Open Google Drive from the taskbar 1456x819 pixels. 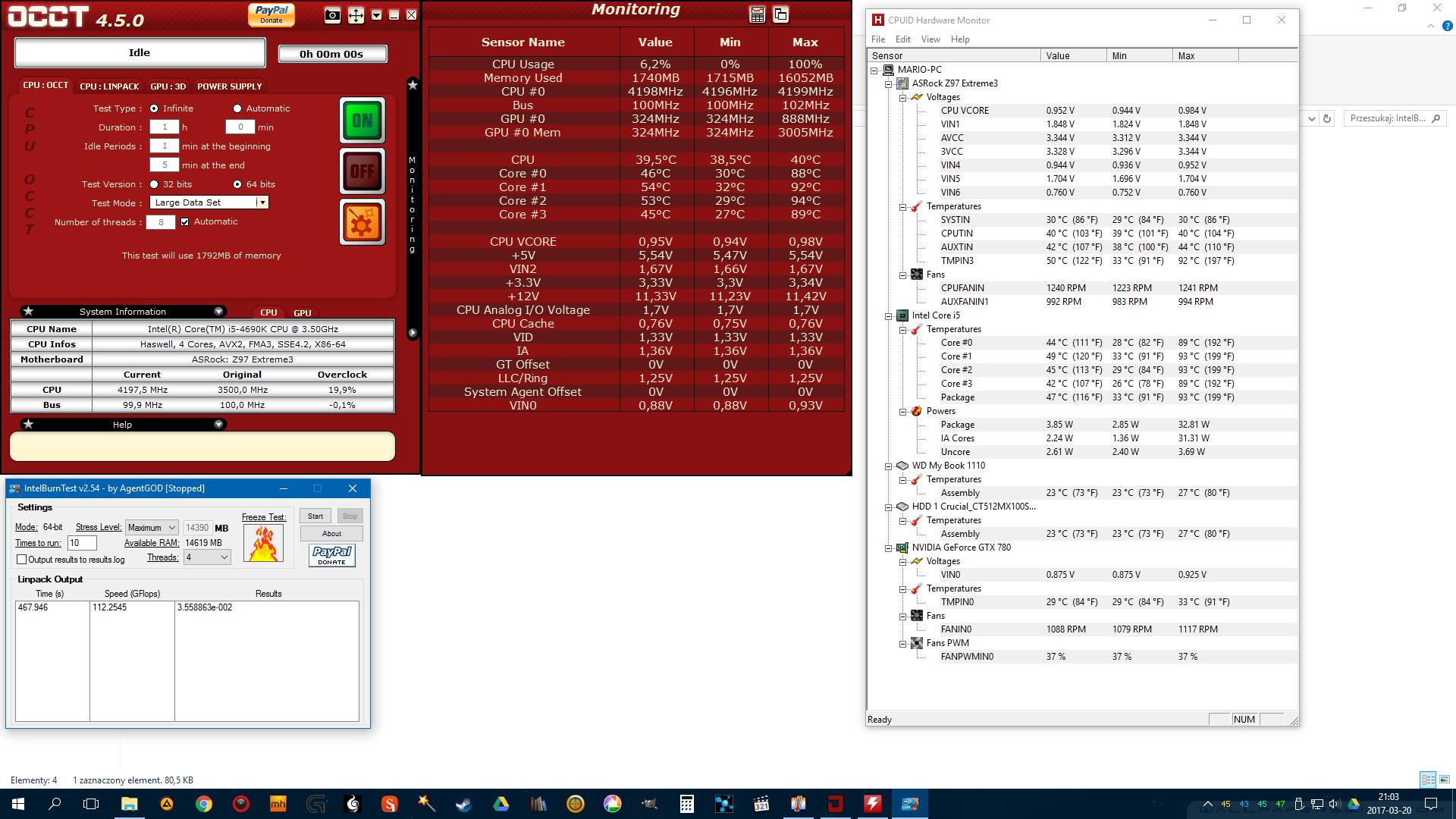(x=500, y=804)
